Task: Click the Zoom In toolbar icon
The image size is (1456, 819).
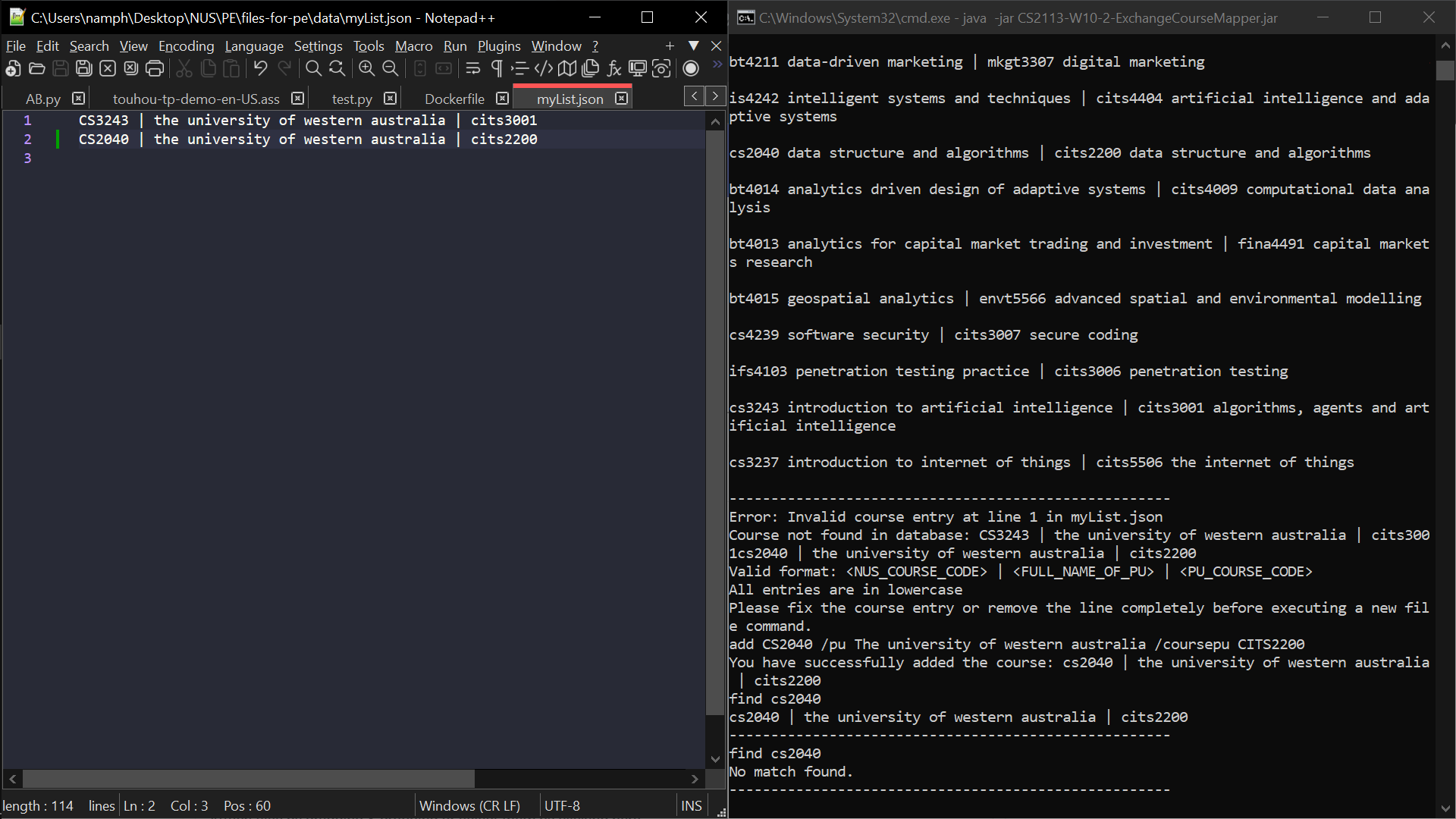Action: tap(366, 69)
